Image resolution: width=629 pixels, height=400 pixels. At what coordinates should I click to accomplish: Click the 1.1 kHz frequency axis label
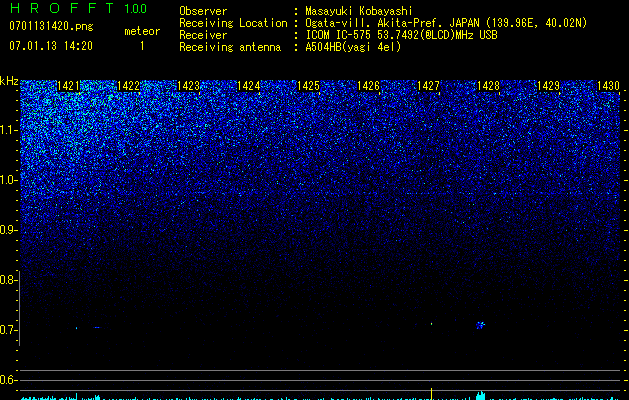(9, 130)
